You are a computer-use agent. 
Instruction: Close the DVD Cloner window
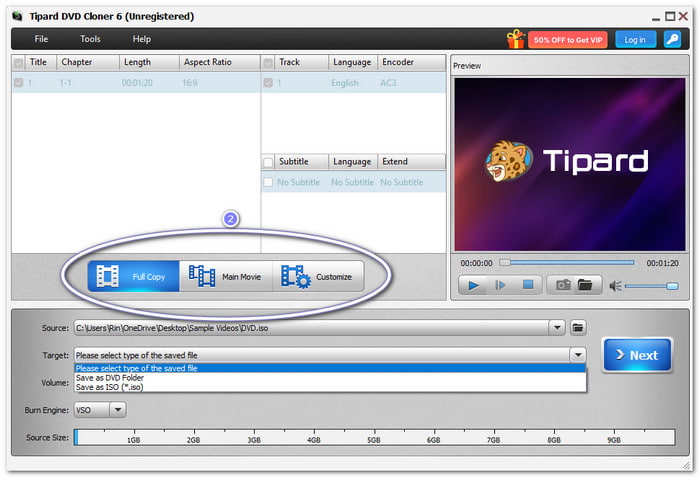(683, 17)
